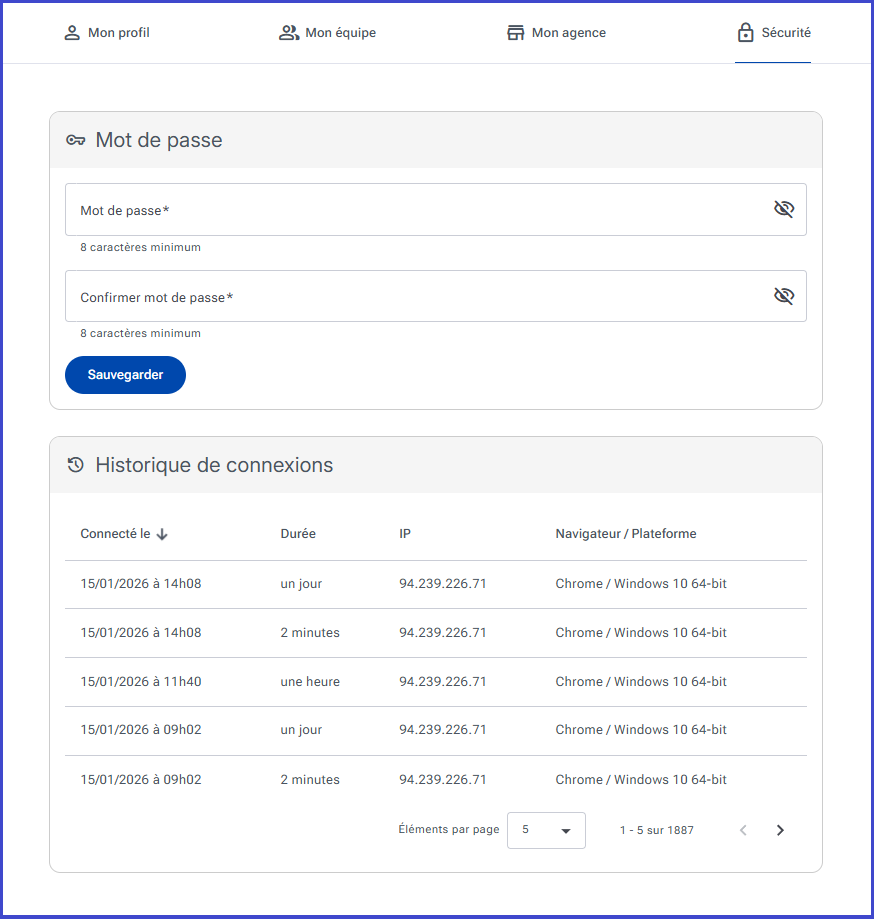The width and height of the screenshot is (874, 919).
Task: Show password in Confirmer mot de passe field
Action: [x=784, y=296]
